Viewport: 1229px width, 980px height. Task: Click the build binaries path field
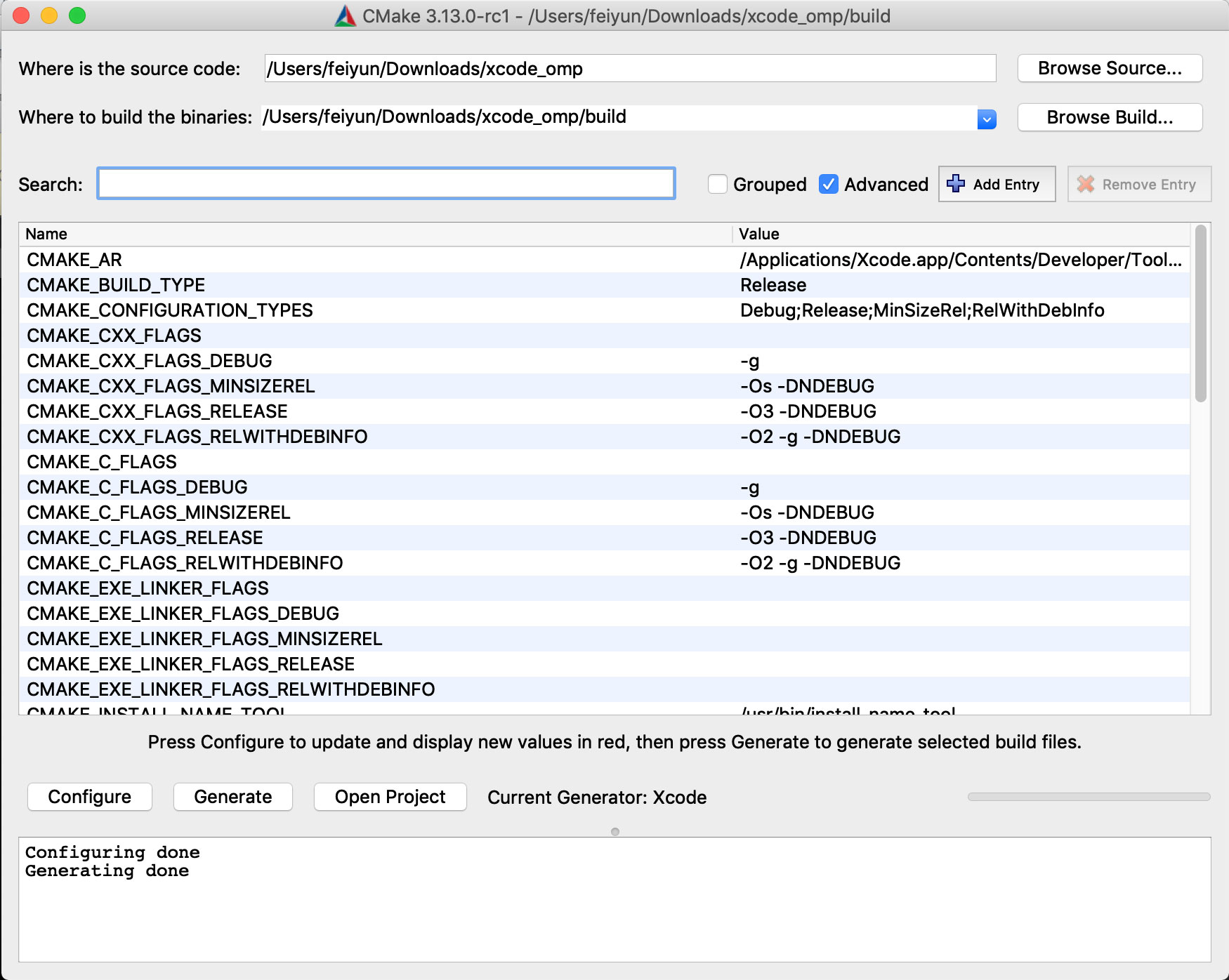tap(619, 117)
